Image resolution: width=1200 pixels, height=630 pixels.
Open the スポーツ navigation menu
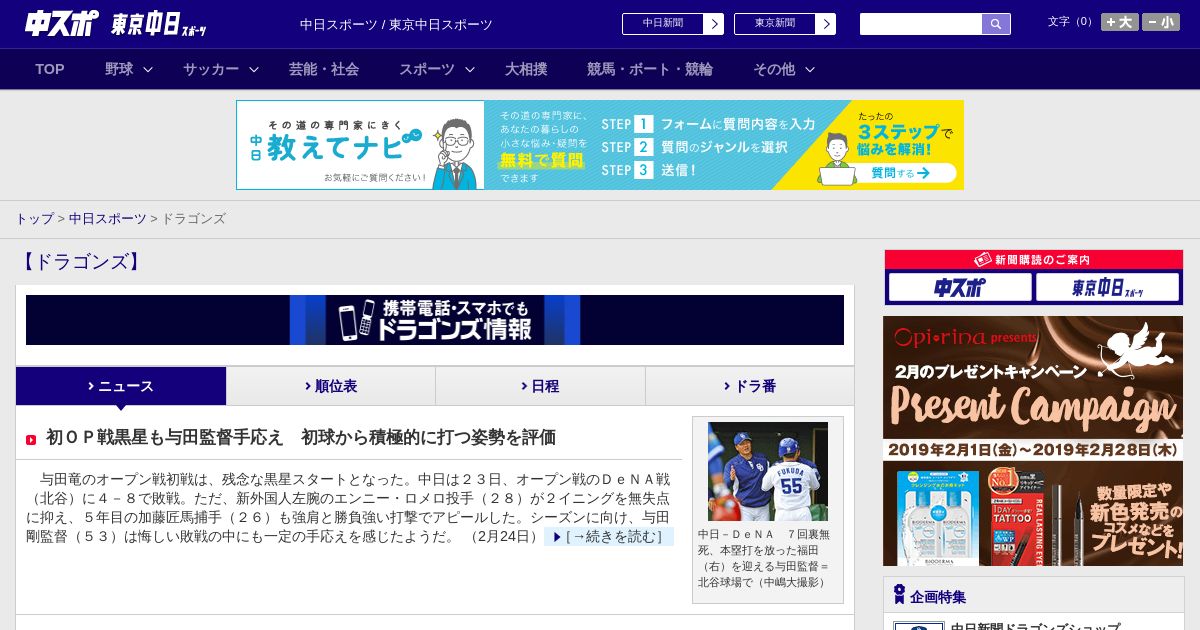(426, 69)
